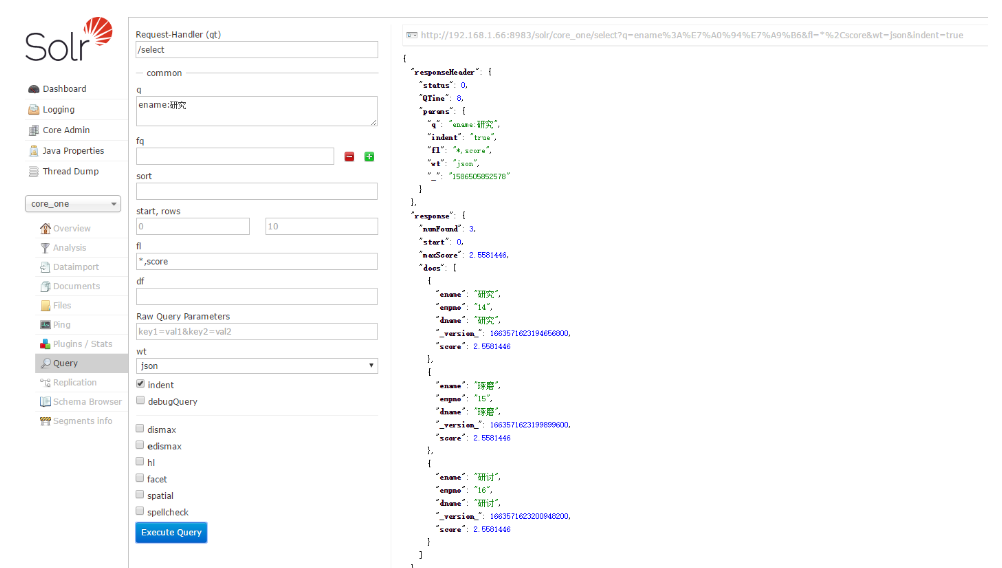Click the fl field with *,score
1002x568 pixels.
point(257,261)
